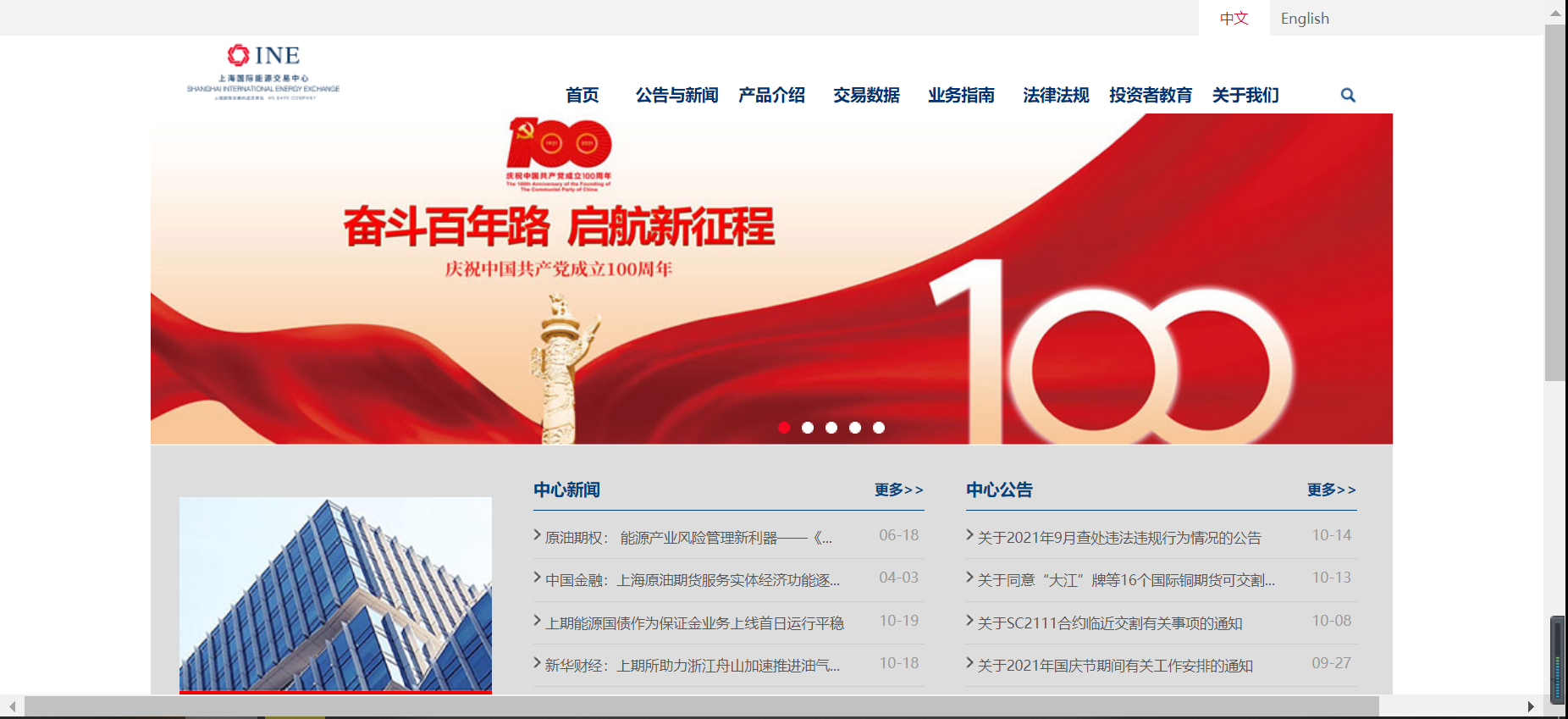This screenshot has height=719, width=1568.
Task: Select the third carousel dot
Action: point(831,428)
